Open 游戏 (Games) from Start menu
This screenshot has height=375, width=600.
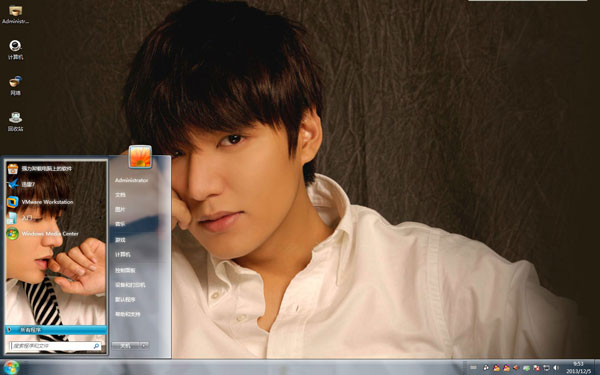click(121, 240)
